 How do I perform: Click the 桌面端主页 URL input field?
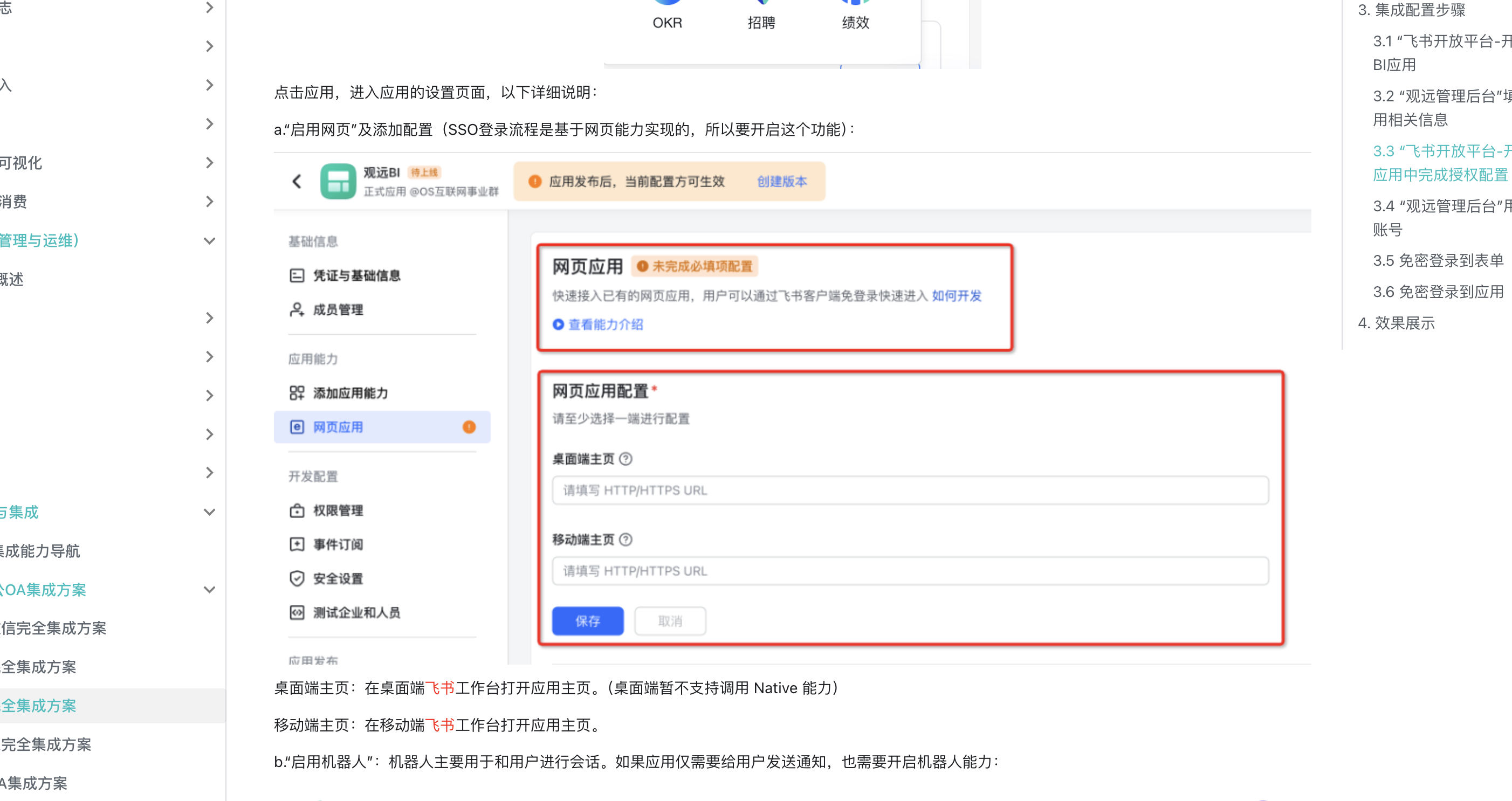pos(910,490)
